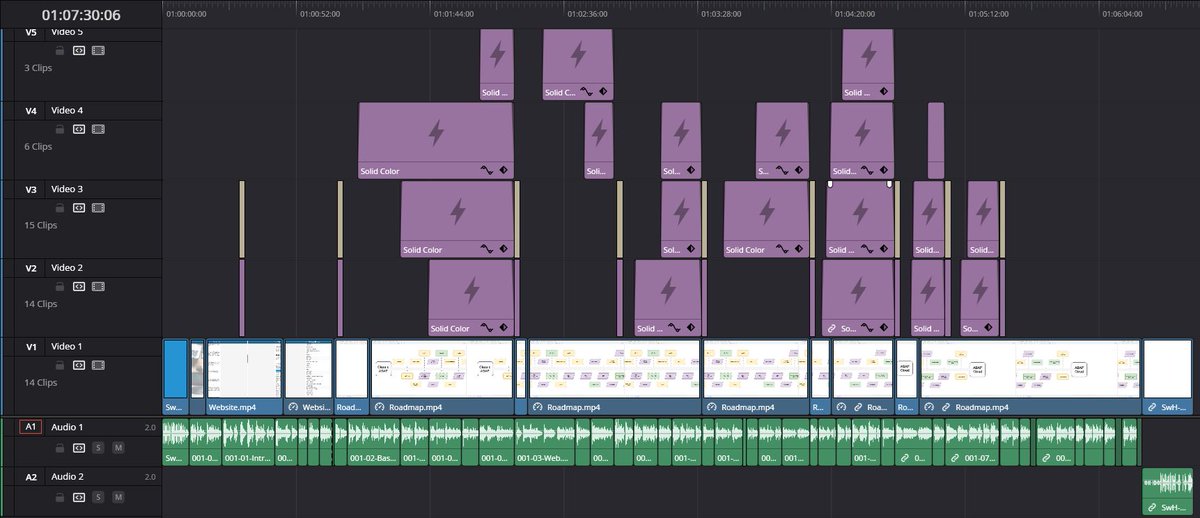The height and width of the screenshot is (518, 1200).
Task: Click the A2 track destination button
Action: click(30, 477)
